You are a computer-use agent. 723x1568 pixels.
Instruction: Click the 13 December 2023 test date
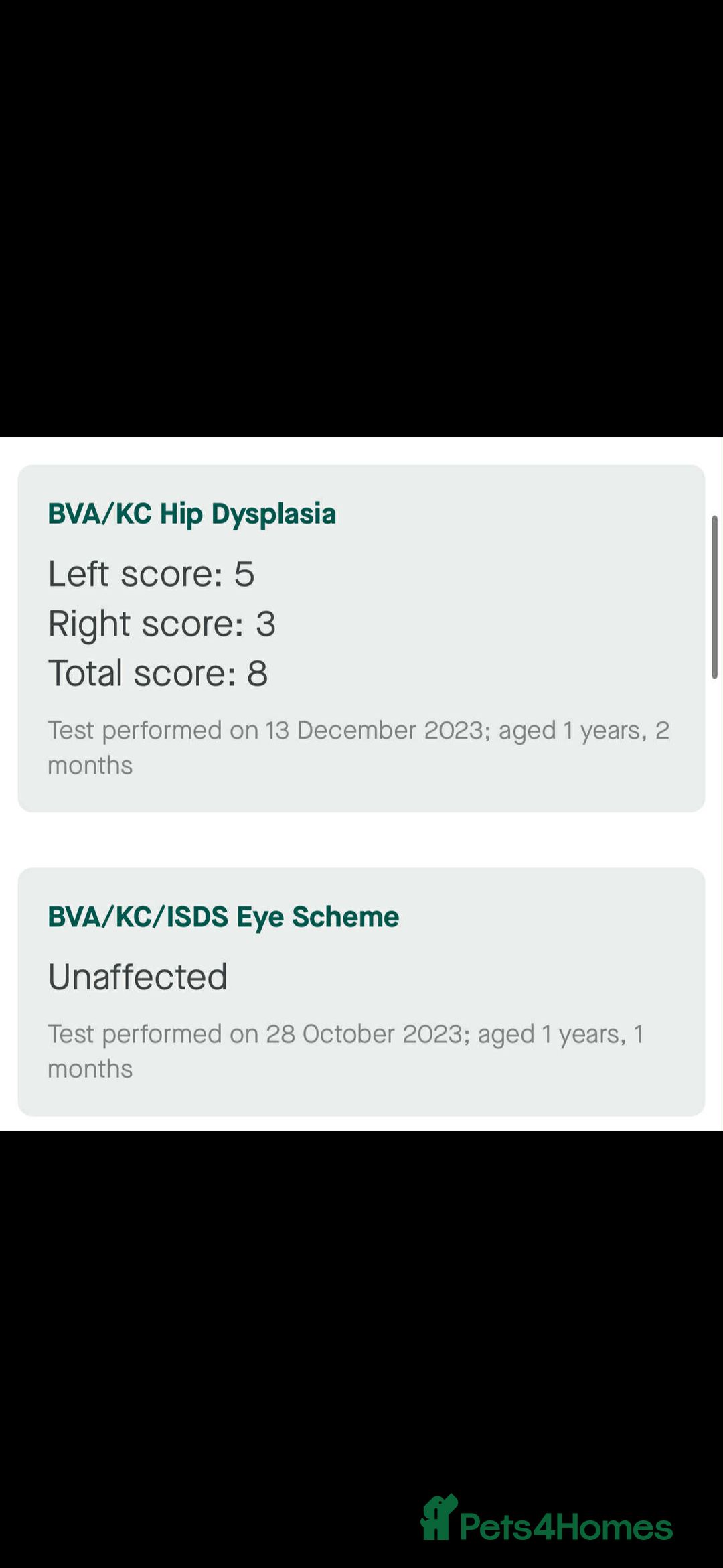[374, 730]
